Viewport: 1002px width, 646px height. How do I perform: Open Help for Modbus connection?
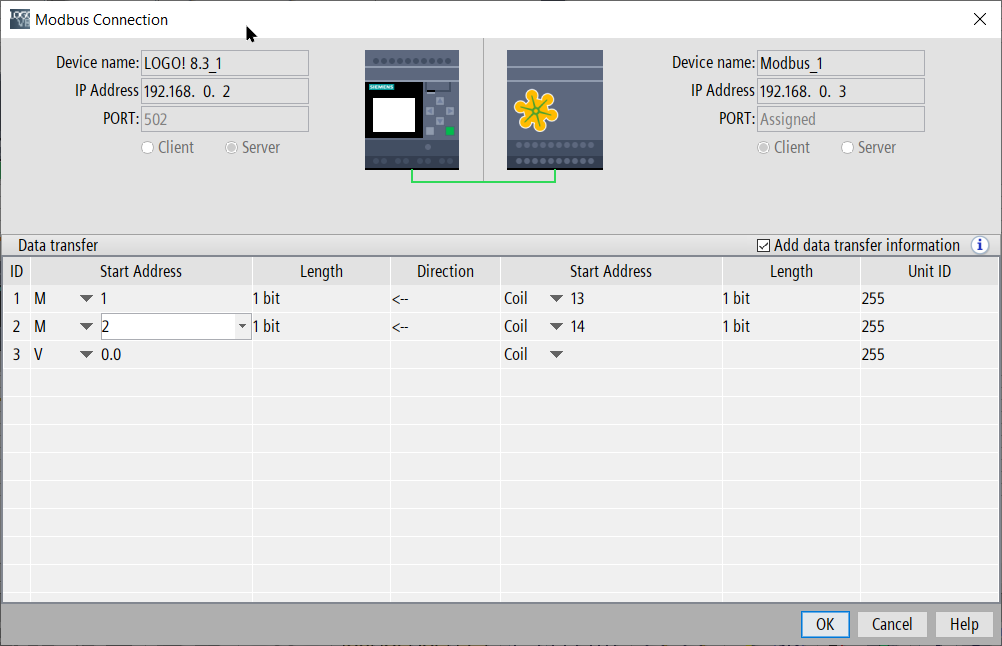964,624
